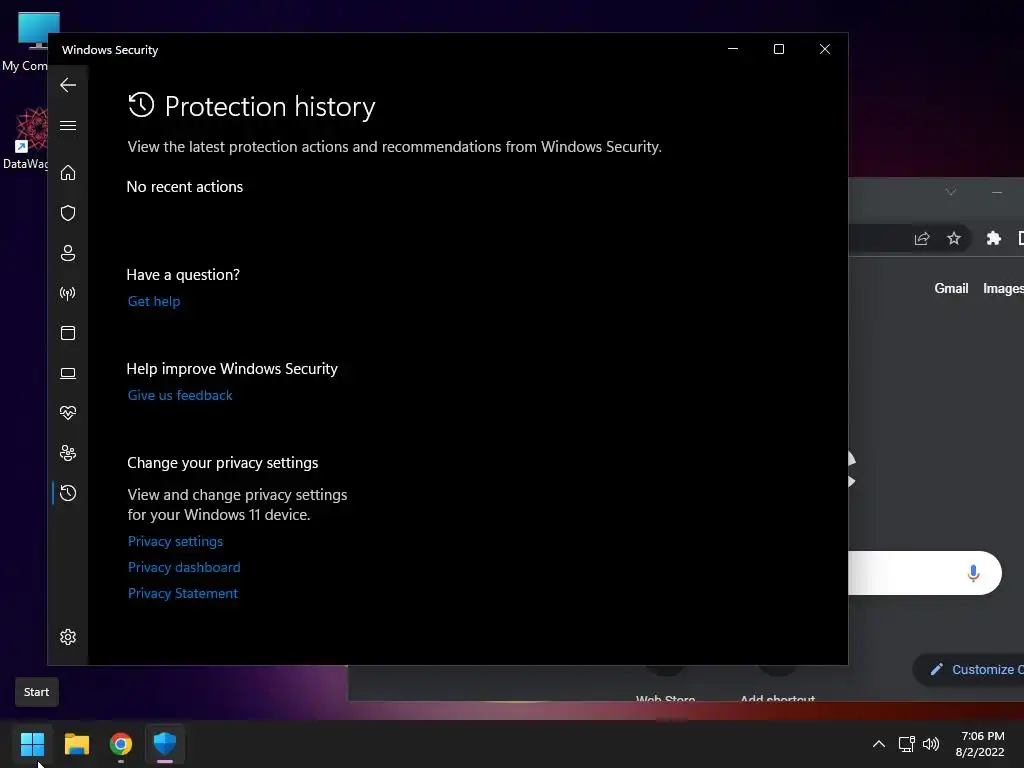Click the Protection history heading

pos(270,106)
